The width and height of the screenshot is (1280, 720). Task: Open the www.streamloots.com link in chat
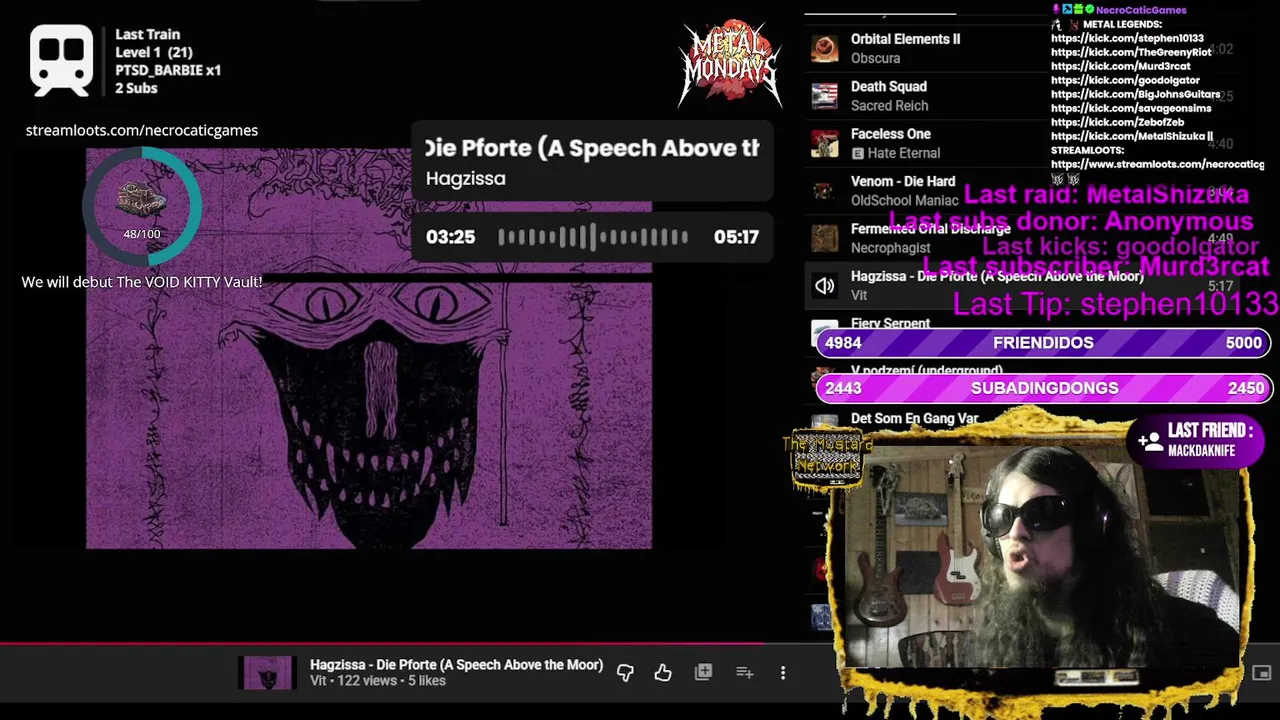[x=1157, y=164]
